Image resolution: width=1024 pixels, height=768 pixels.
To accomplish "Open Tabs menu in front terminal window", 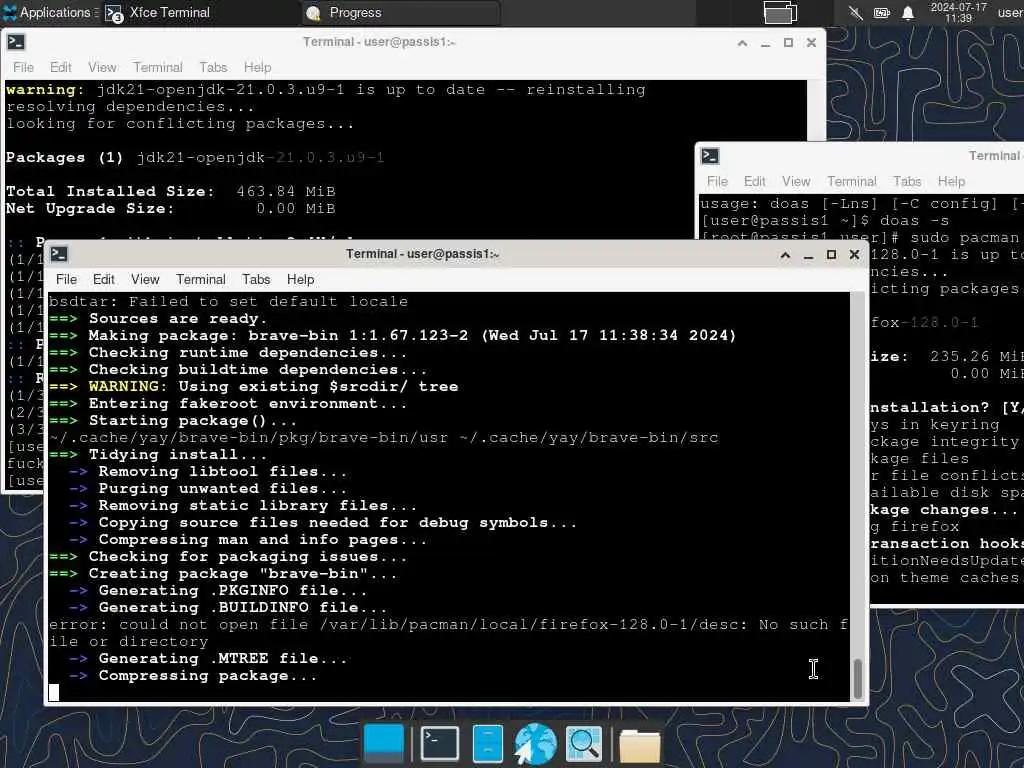I will [256, 280].
